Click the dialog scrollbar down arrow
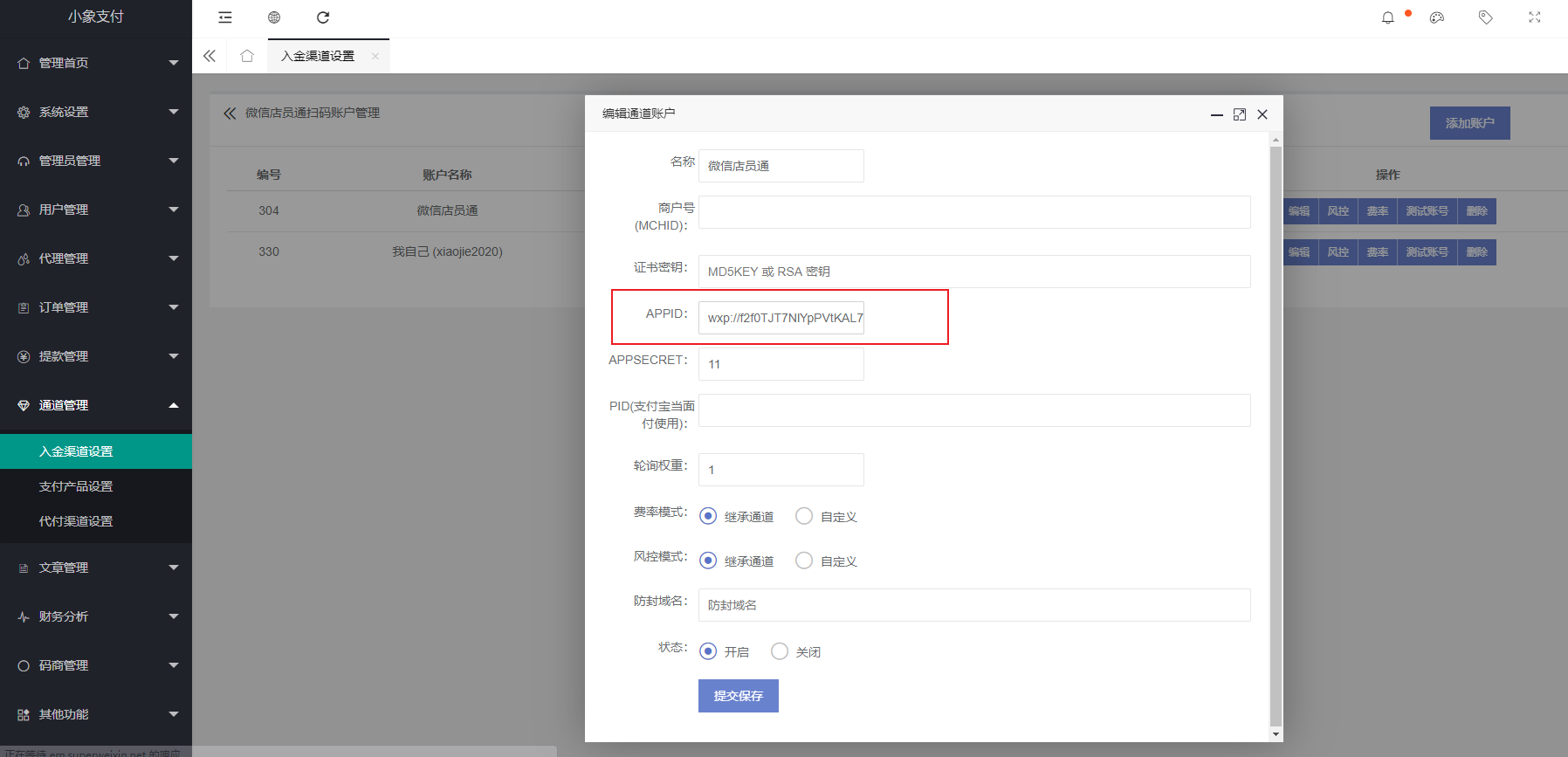This screenshot has height=757, width=1568. (1276, 734)
